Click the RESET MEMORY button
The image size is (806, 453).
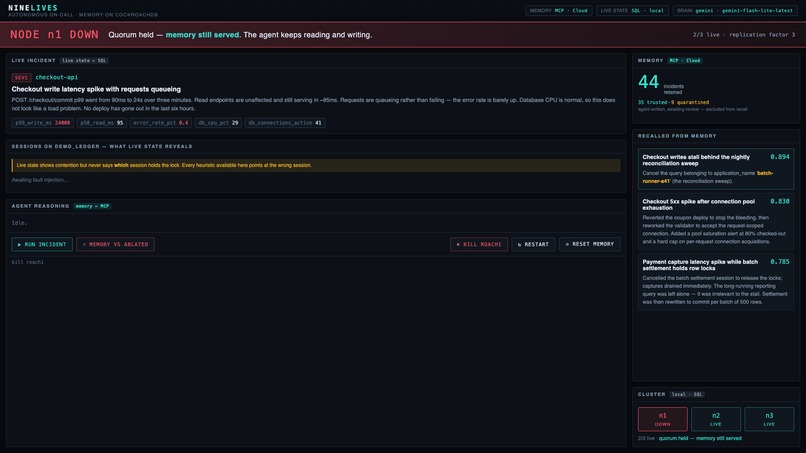click(x=590, y=244)
